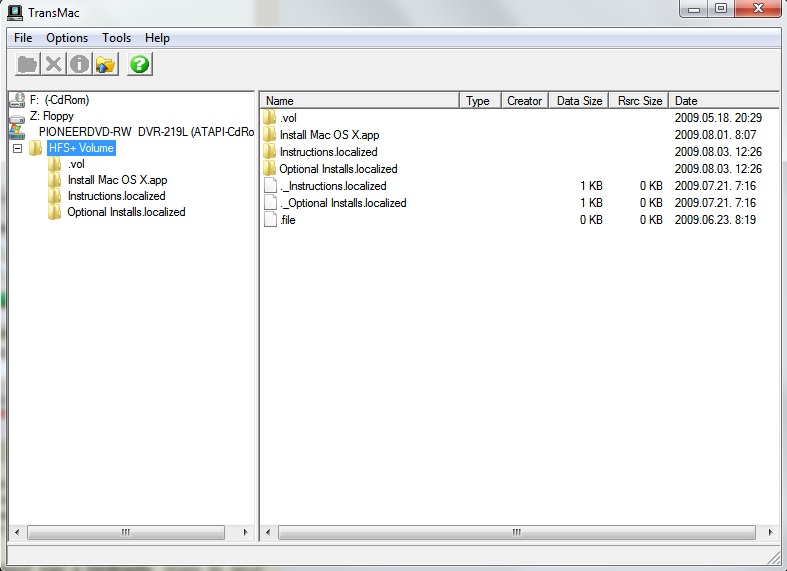Select .vol label in tree
Viewport: 787px width, 571px height.
click(x=76, y=164)
